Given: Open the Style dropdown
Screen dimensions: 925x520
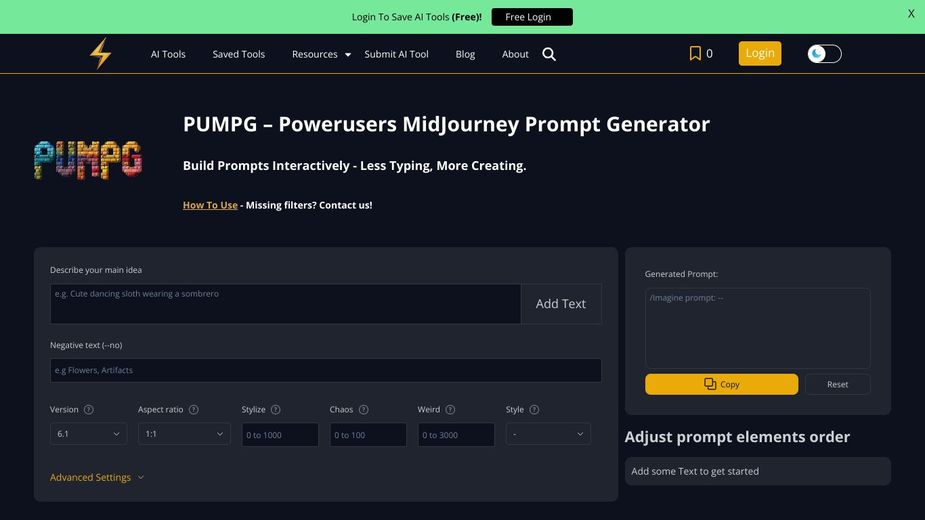Looking at the screenshot, I should coord(548,434).
